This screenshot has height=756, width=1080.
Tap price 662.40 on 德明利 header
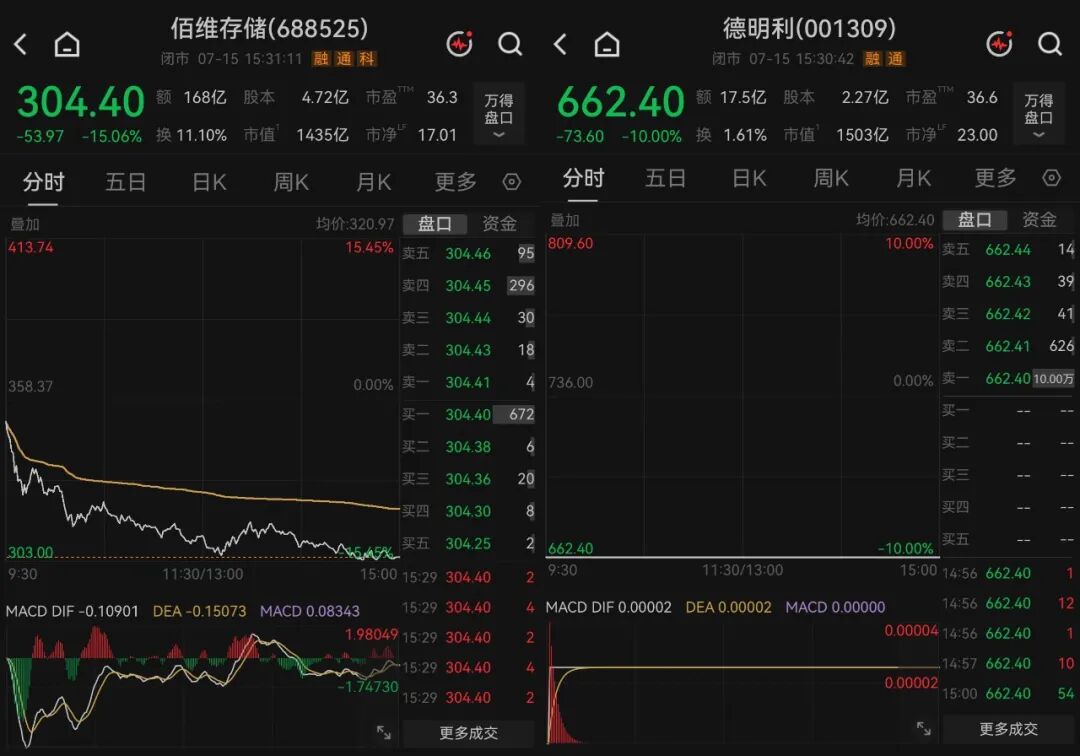[621, 102]
